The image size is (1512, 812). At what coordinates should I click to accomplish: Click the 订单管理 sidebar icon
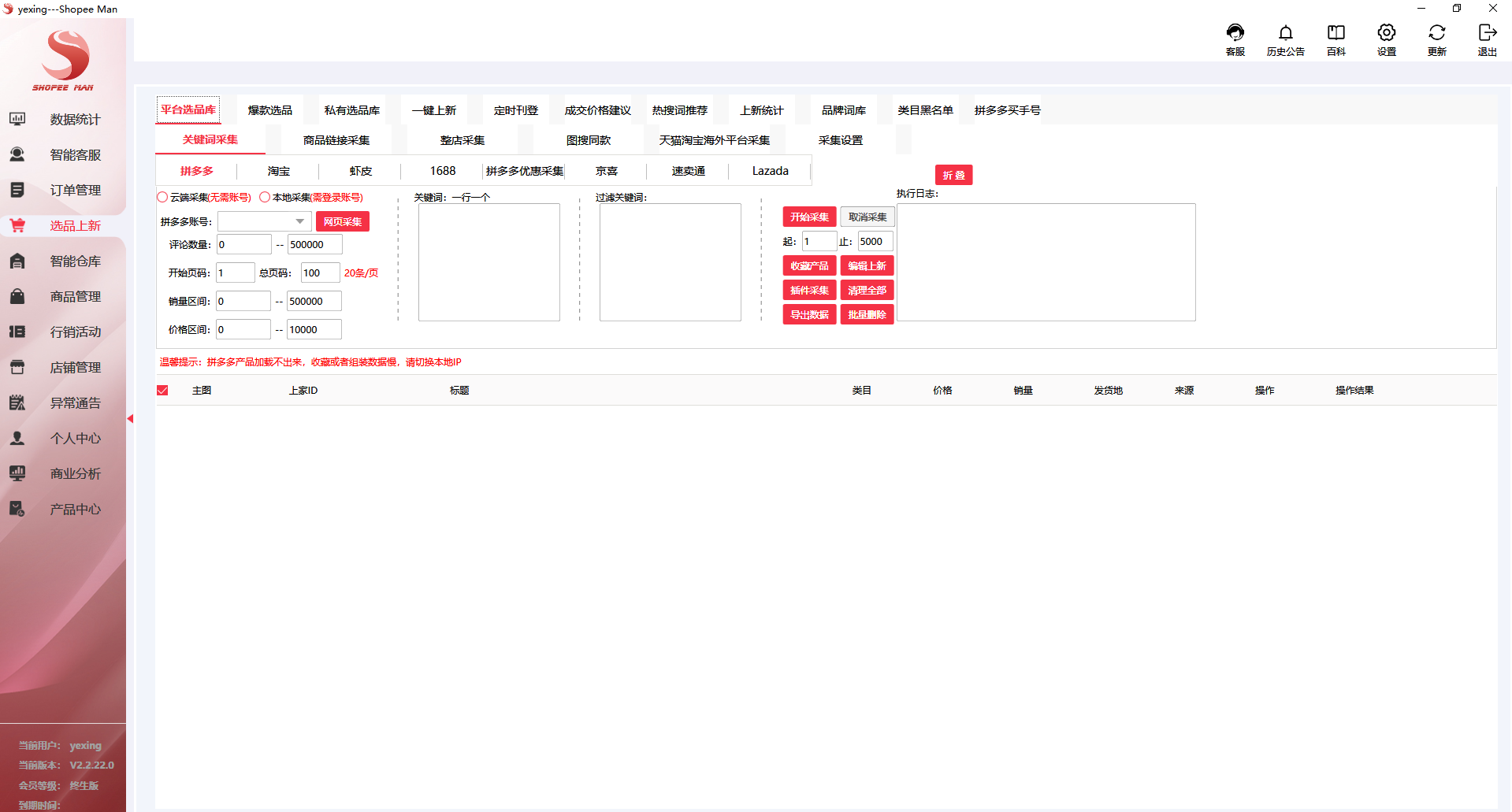17,190
